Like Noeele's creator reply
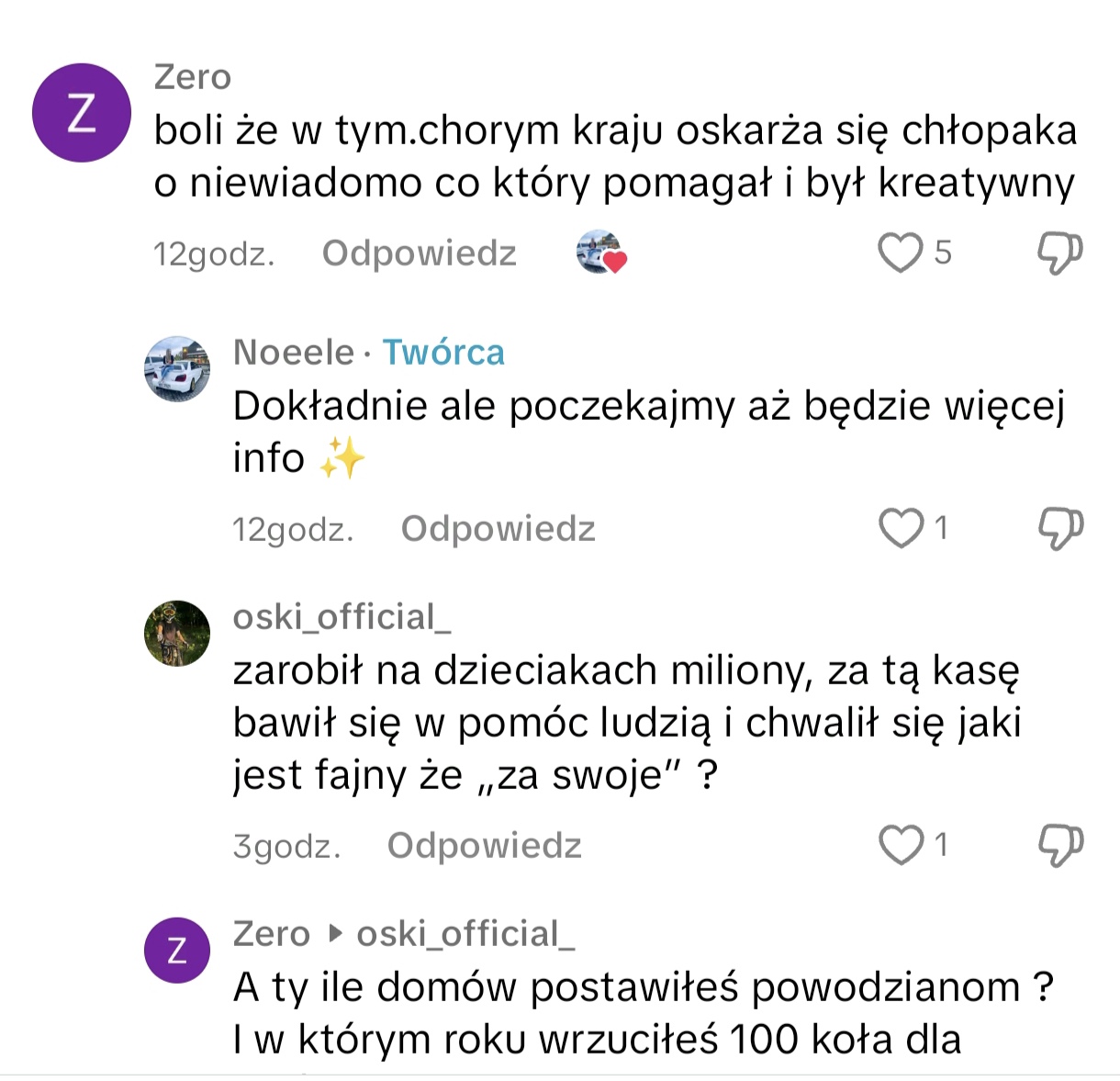This screenshot has height=1081, width=1120. [901, 528]
